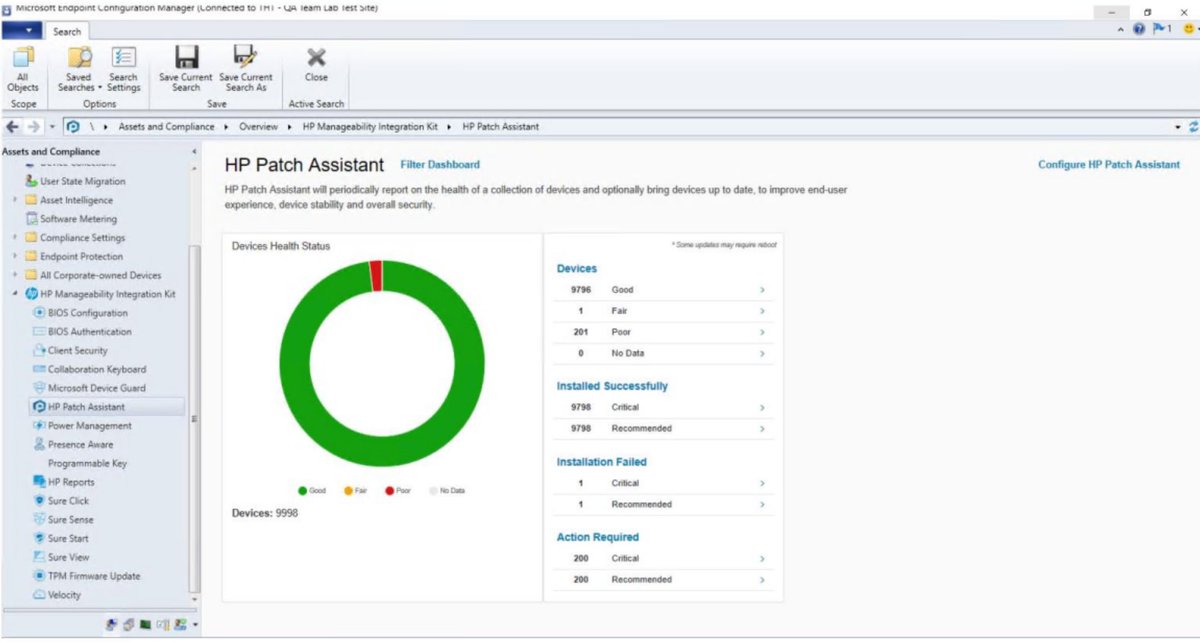Open the help question mark icon
The image size is (1200, 642).
1140,30
